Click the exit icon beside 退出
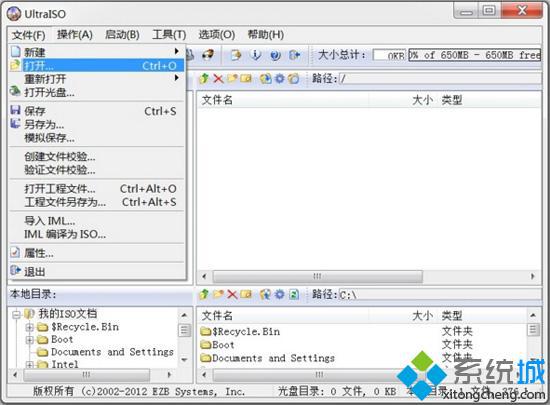The height and width of the screenshot is (405, 550). [x=15, y=271]
